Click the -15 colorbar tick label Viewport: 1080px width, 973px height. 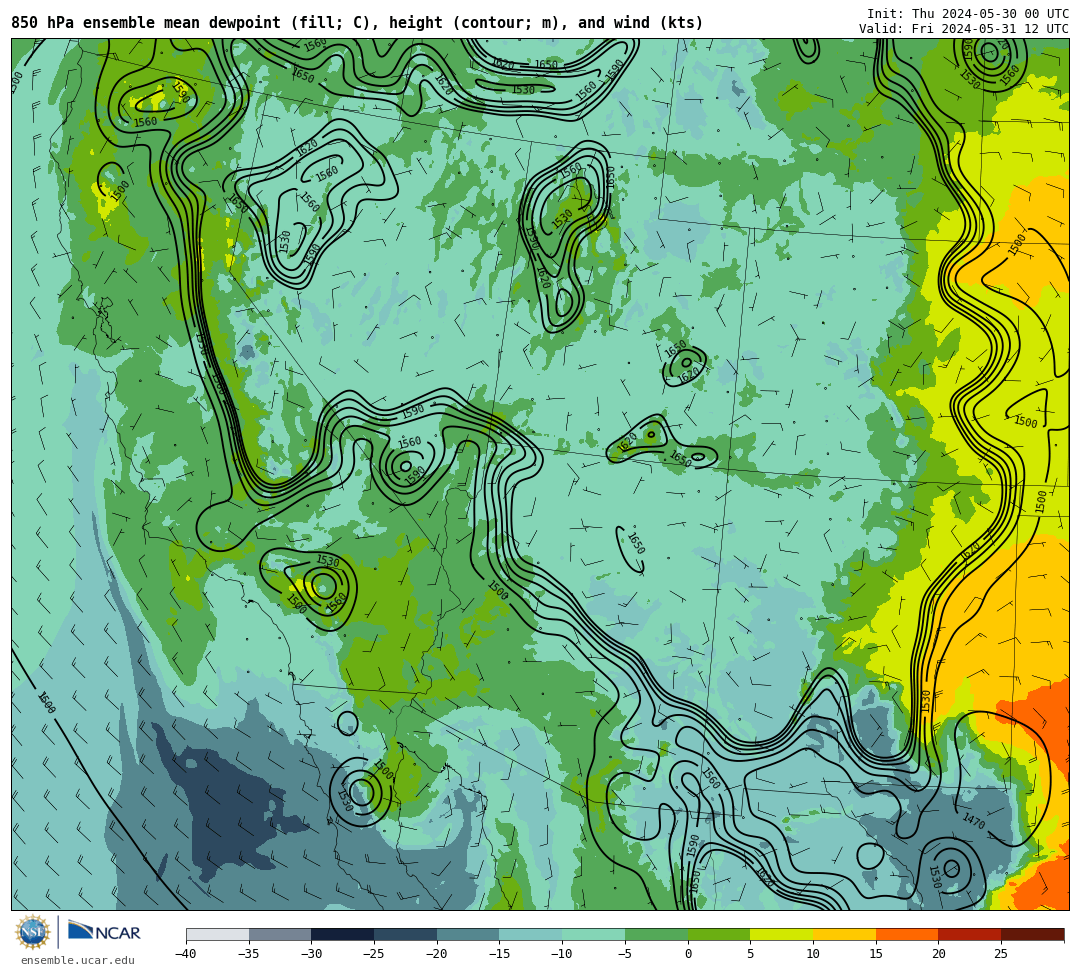click(499, 954)
